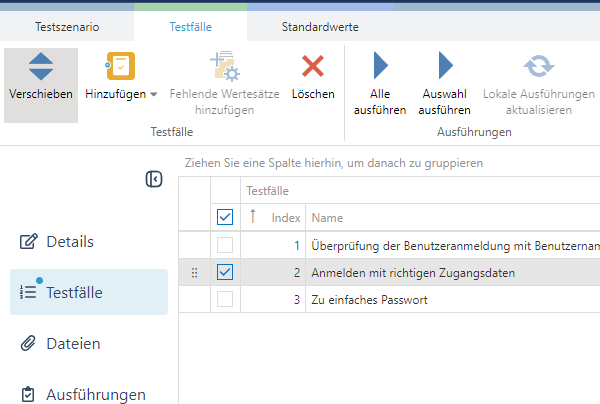Open Ausführungen in the sidebar
Viewport: 600px width, 404px height.
95,394
